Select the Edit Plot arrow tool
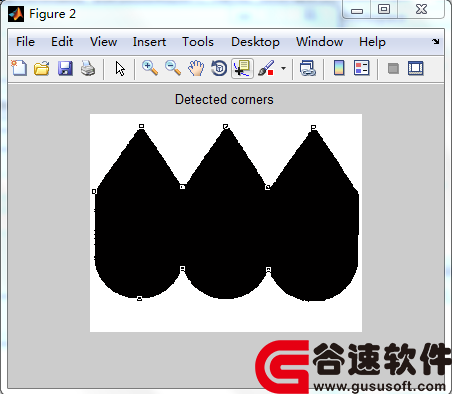Viewport: 452px width, 394px height. coord(120,69)
